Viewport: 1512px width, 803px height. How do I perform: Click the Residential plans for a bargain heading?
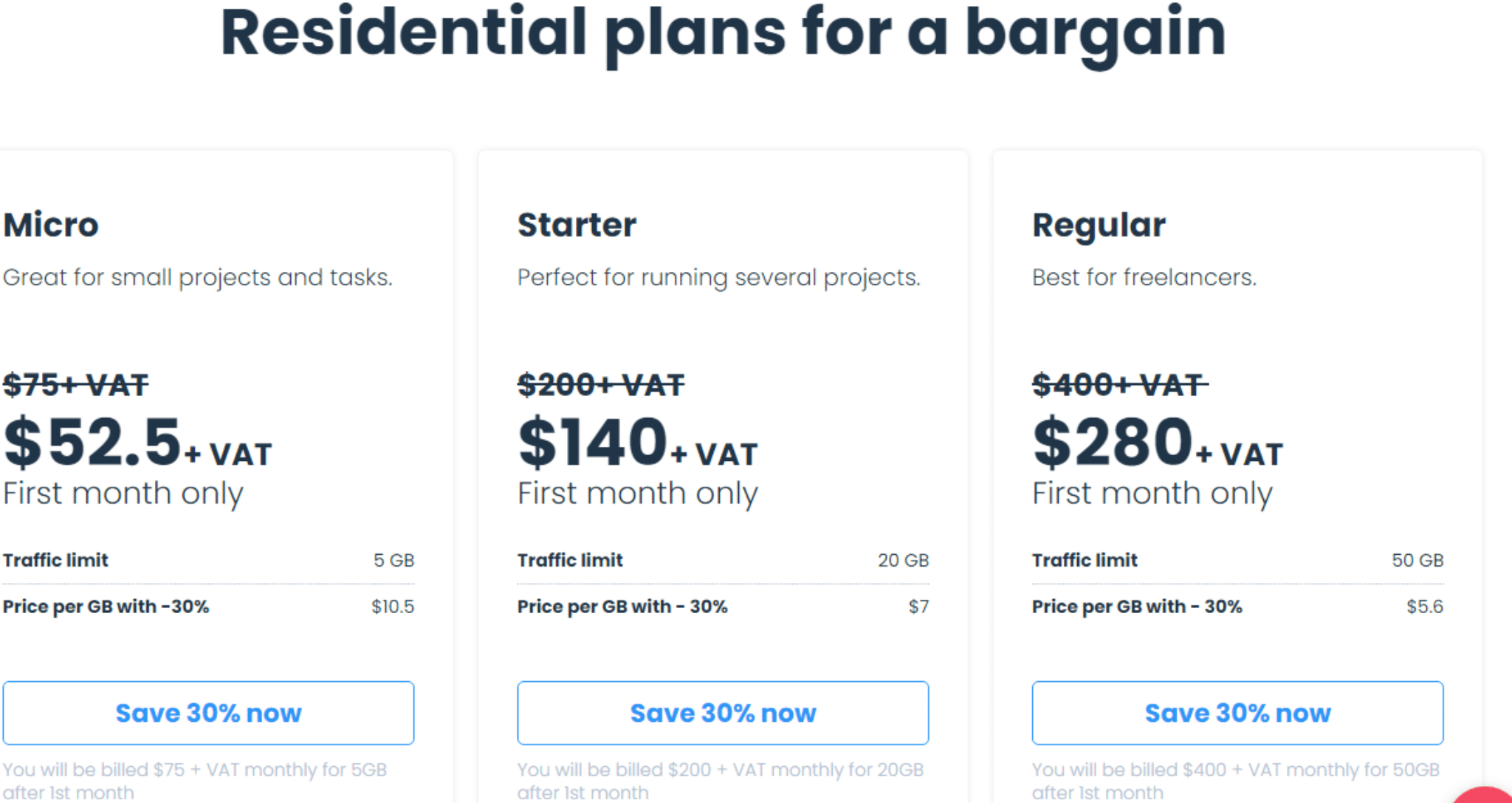pos(723,33)
